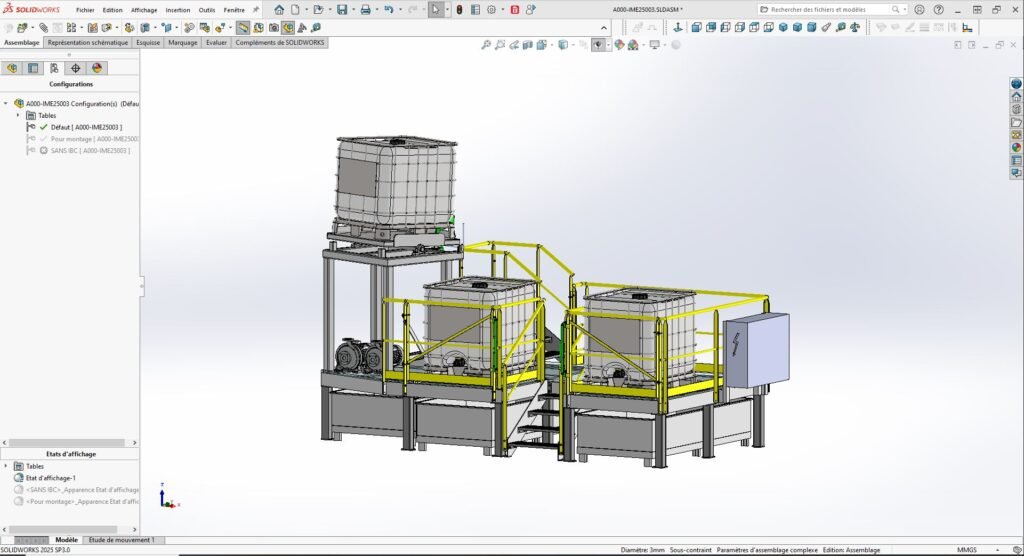The image size is (1024, 556).
Task: Click the MMGS unit system in status bar
Action: pyautogui.click(x=966, y=549)
